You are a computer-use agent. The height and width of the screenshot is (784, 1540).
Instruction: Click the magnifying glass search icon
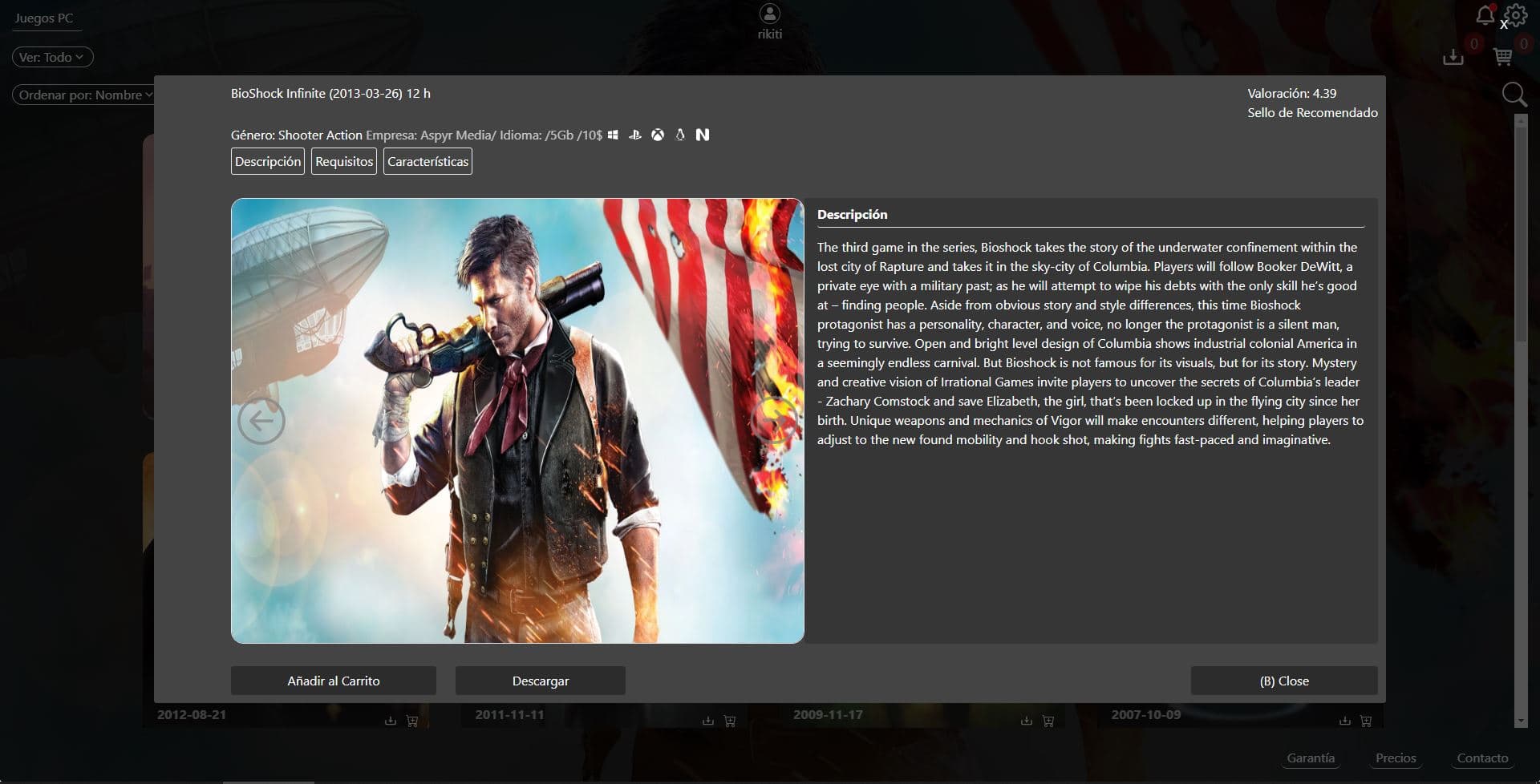tap(1514, 95)
